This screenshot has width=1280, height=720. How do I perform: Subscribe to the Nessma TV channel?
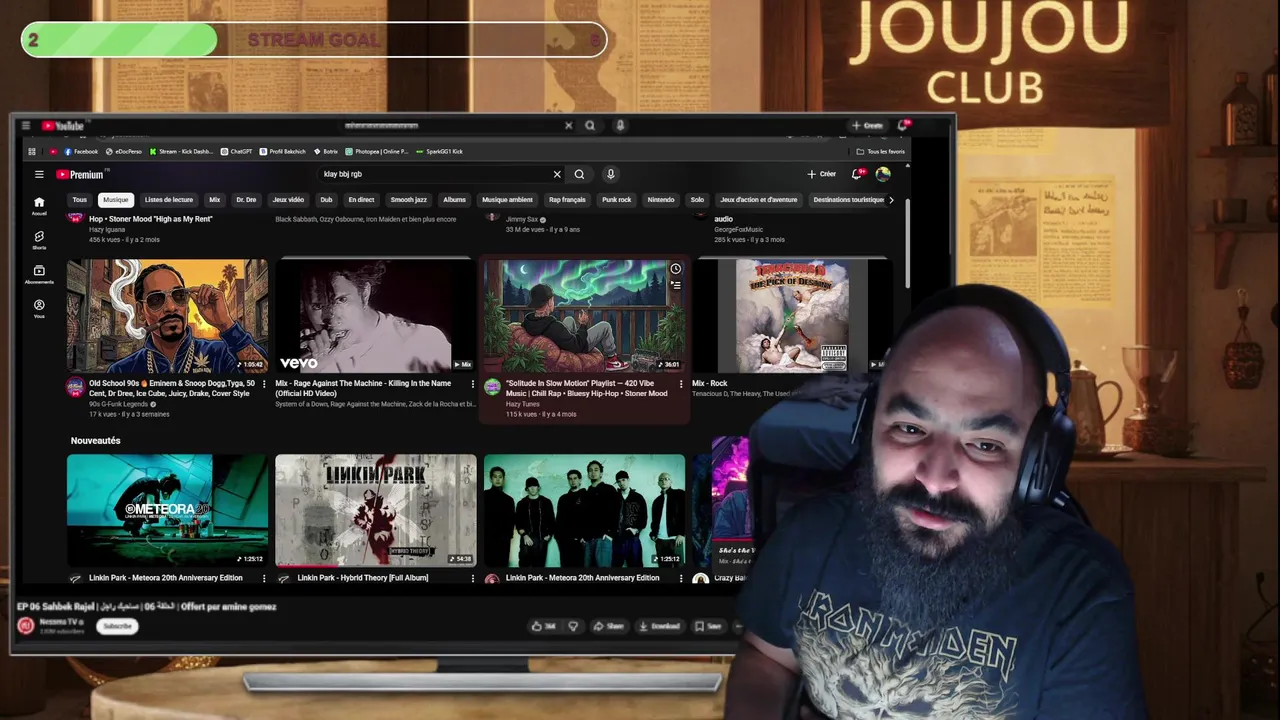click(x=117, y=626)
